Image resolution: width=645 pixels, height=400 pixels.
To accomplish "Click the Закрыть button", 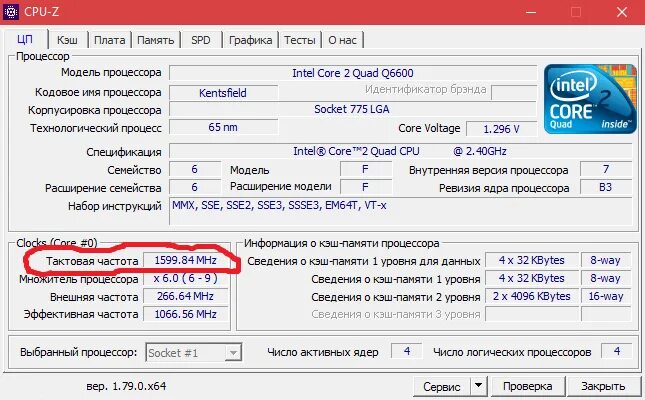I will [603, 386].
